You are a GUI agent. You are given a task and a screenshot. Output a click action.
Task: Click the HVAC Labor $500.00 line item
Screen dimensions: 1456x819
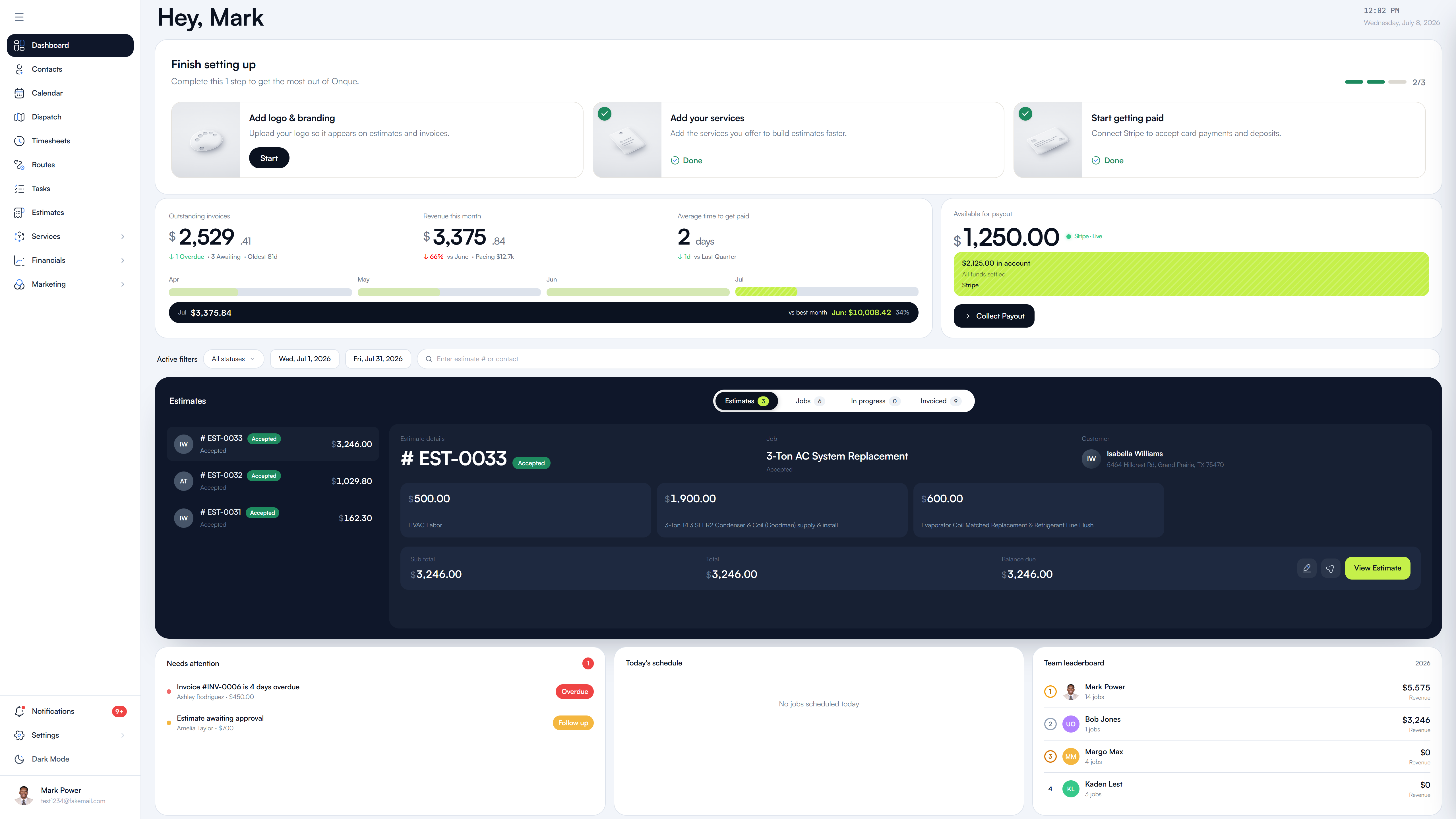point(526,510)
